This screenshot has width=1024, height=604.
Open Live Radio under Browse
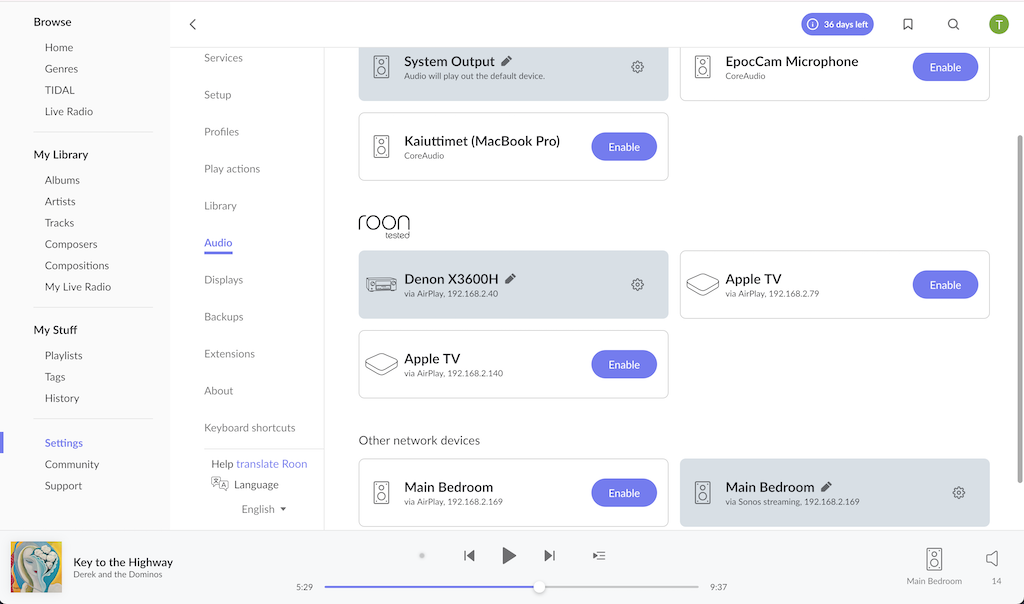click(x=69, y=112)
